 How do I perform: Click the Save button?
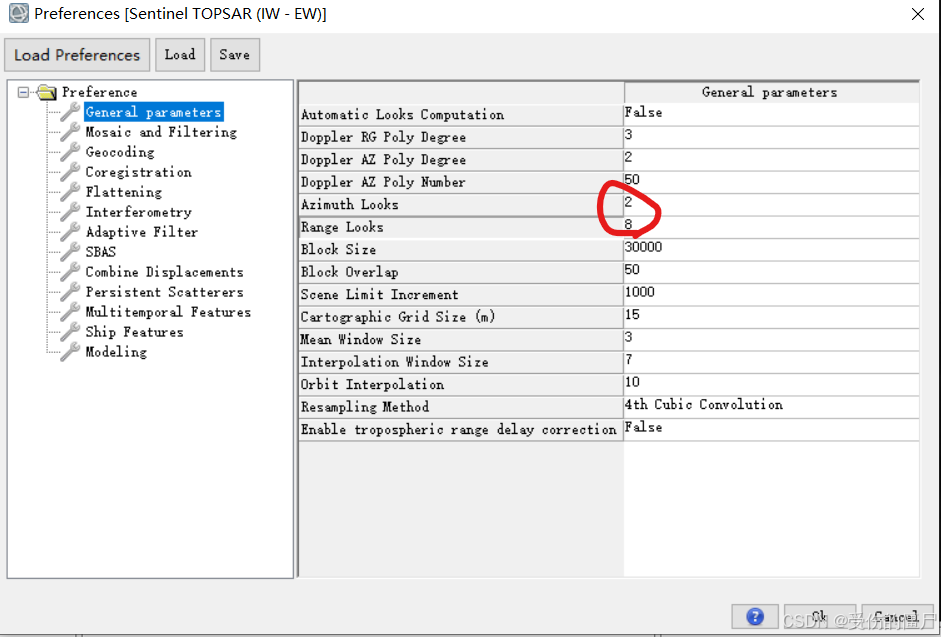tap(235, 55)
